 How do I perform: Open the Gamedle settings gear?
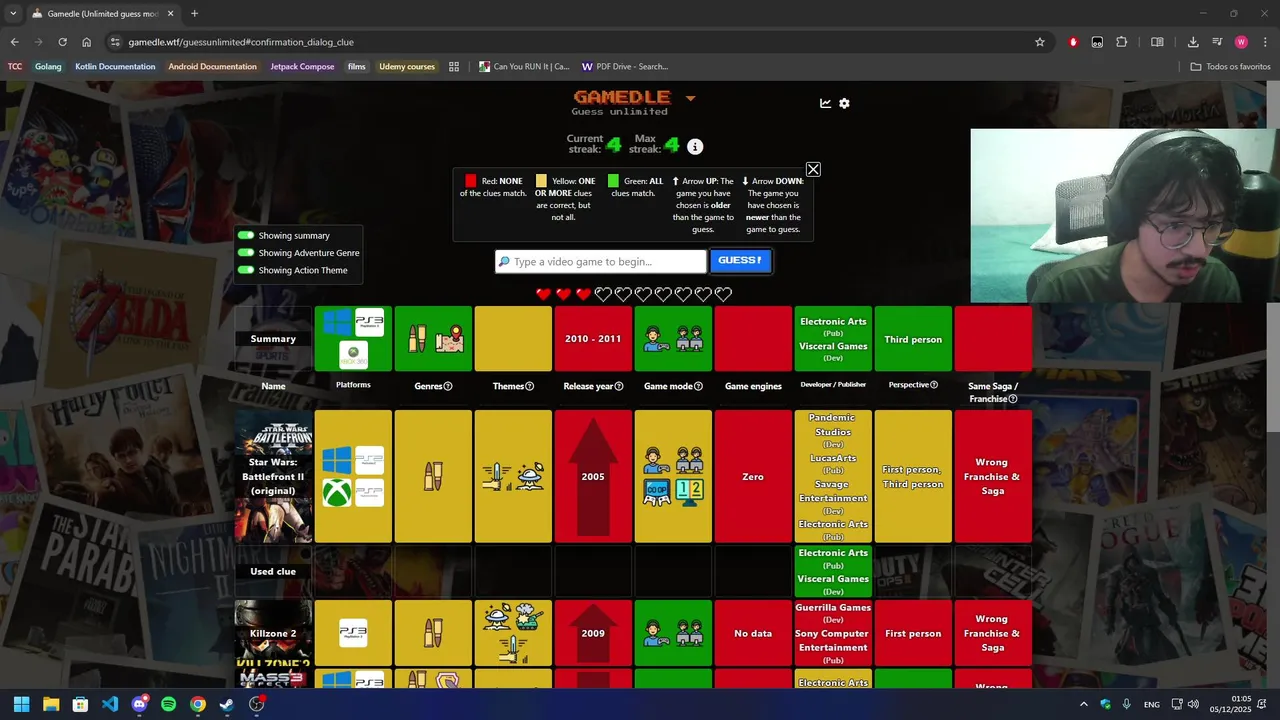[x=844, y=103]
